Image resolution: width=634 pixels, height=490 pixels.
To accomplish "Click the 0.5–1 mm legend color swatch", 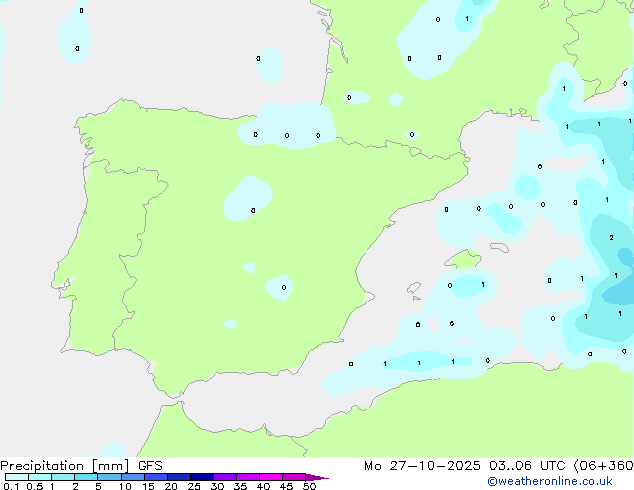I will pos(40,477).
